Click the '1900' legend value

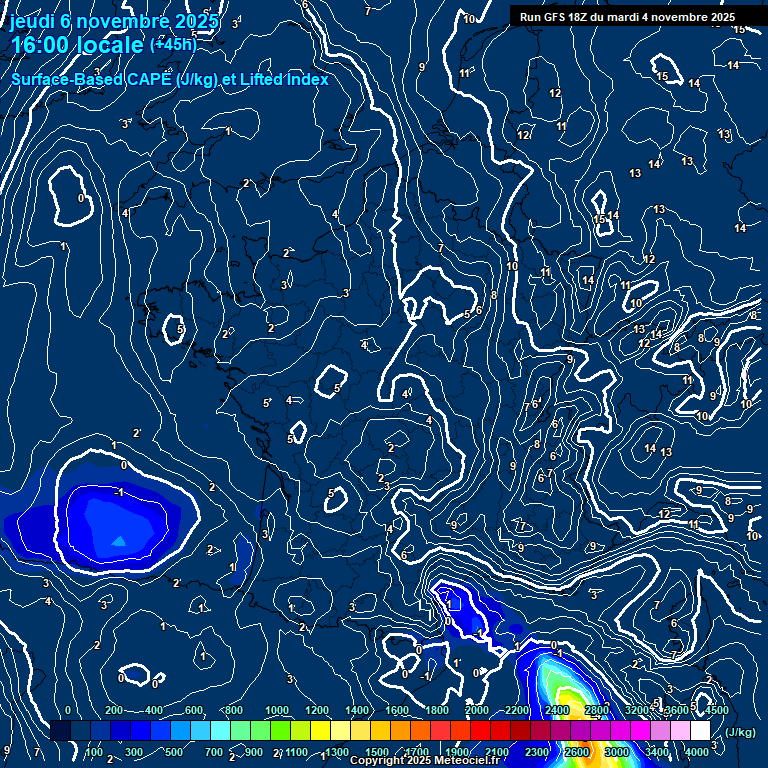456,752
